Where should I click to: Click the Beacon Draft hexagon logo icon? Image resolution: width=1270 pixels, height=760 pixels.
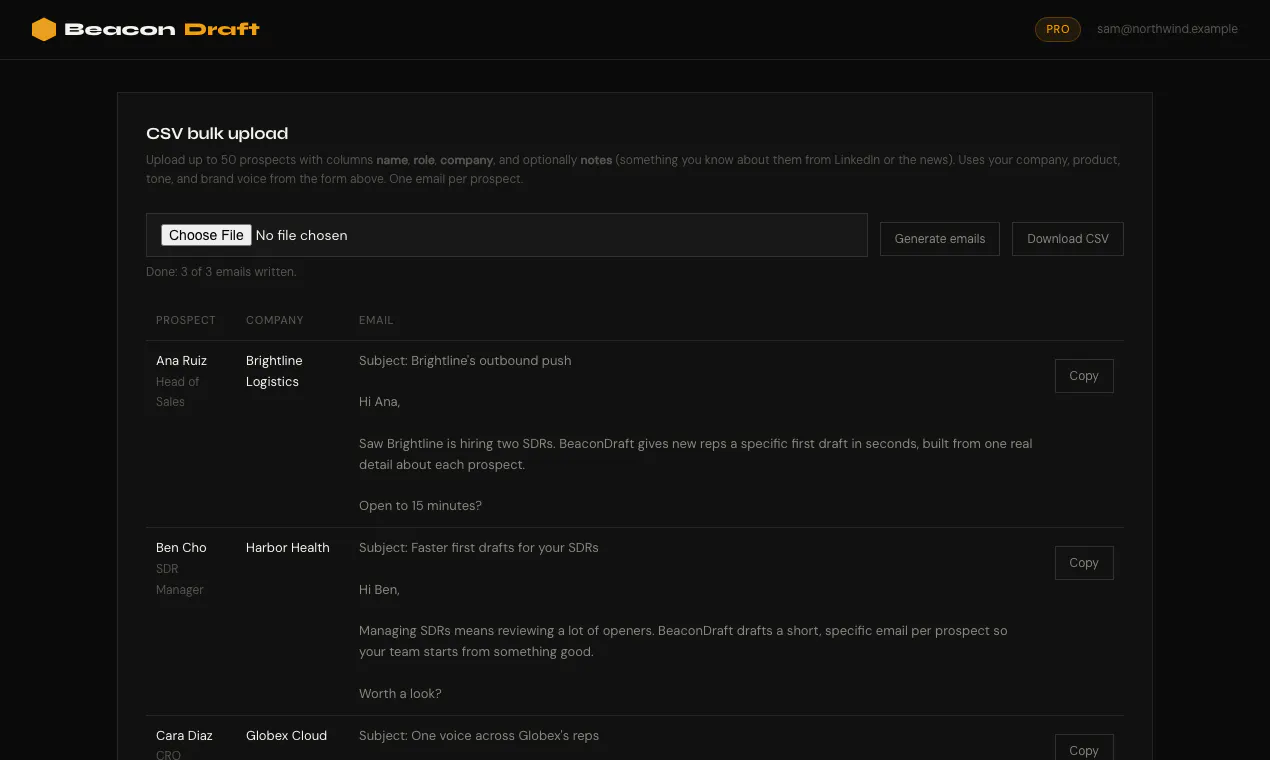44,29
